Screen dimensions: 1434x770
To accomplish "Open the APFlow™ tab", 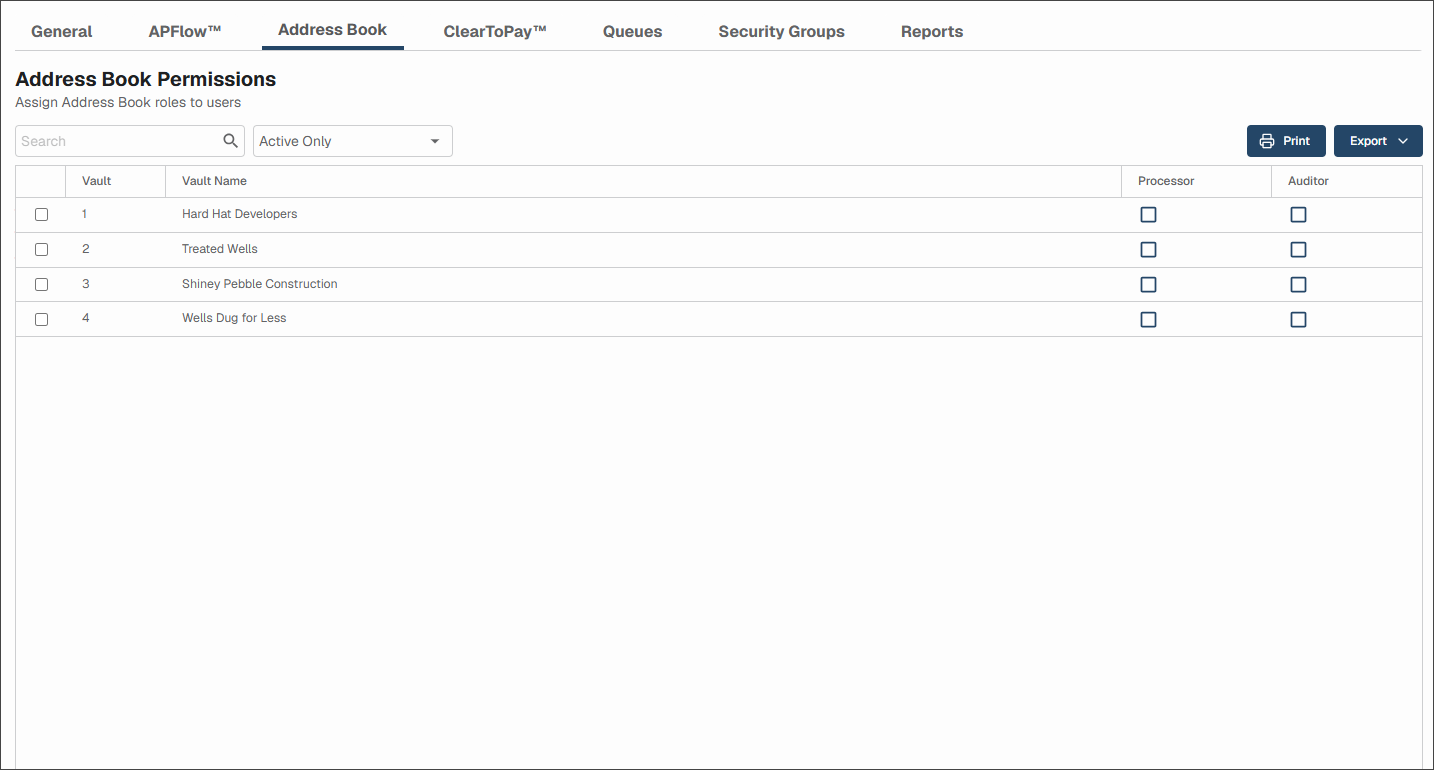I will (185, 31).
